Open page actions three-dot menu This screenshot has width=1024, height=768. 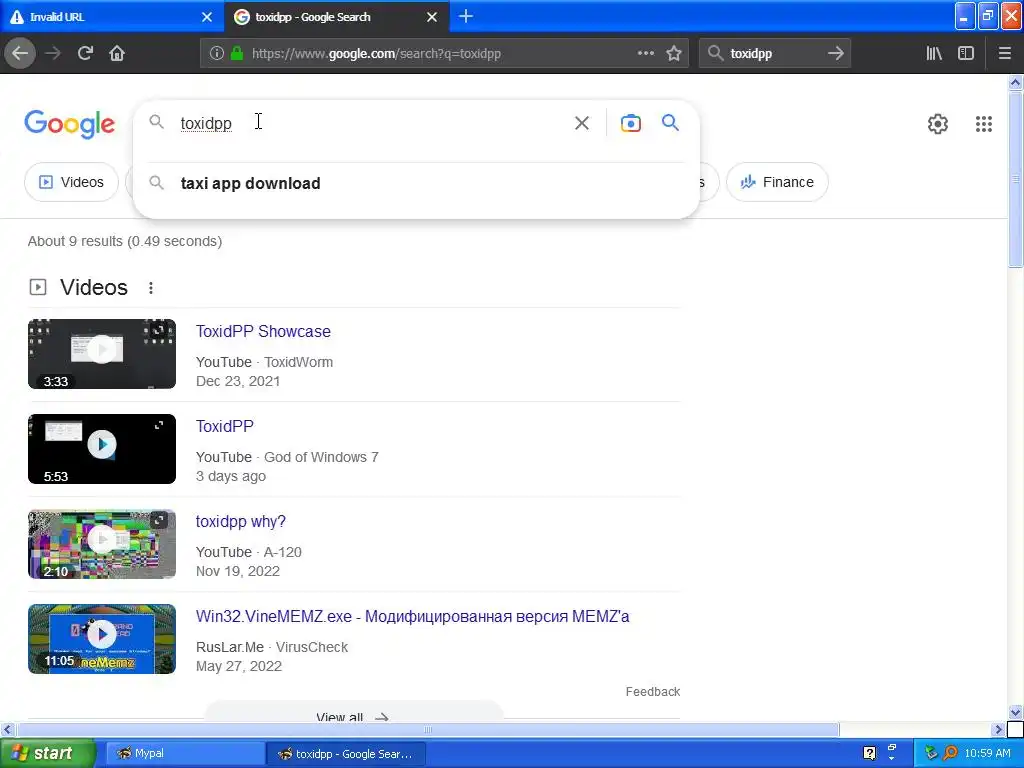coord(646,54)
